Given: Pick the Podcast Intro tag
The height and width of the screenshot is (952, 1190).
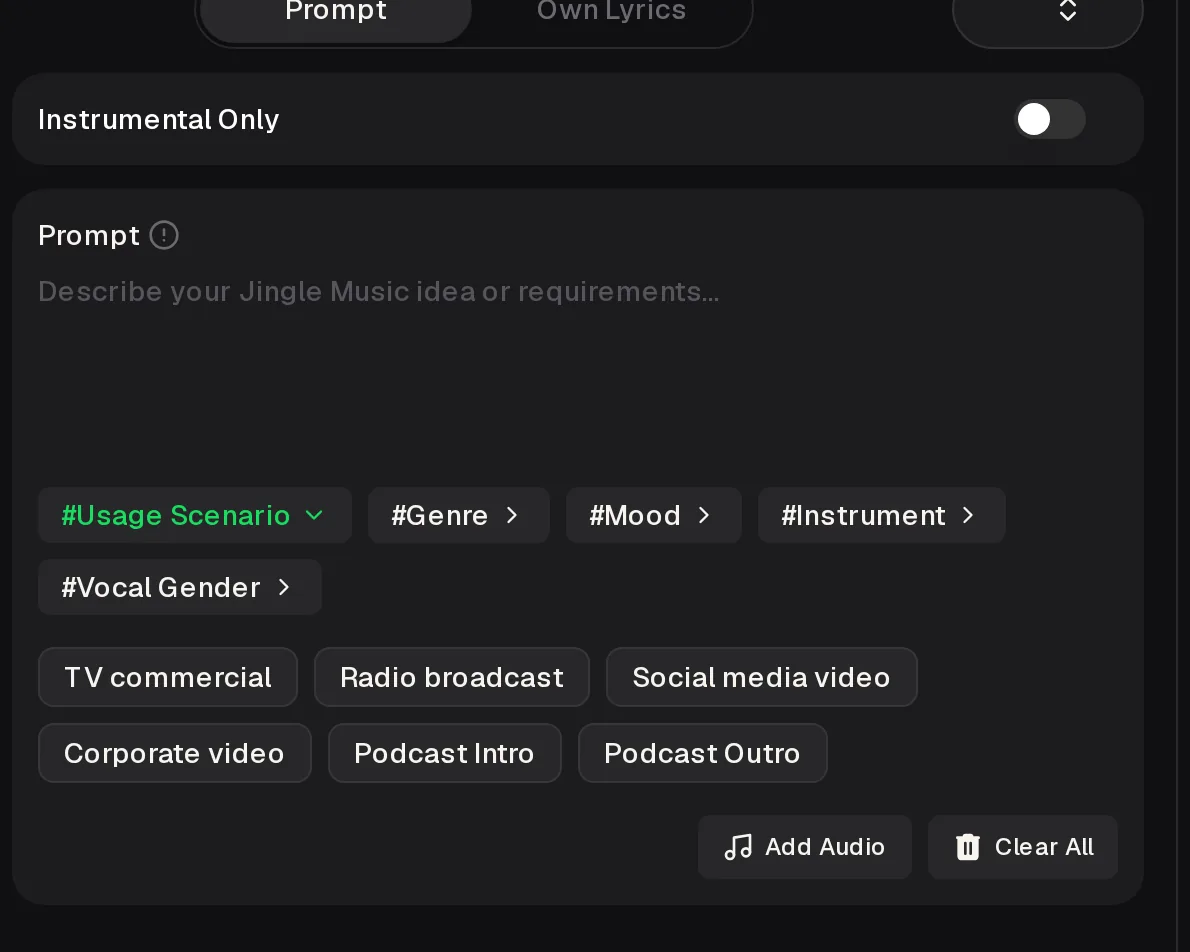Looking at the screenshot, I should click(x=445, y=753).
